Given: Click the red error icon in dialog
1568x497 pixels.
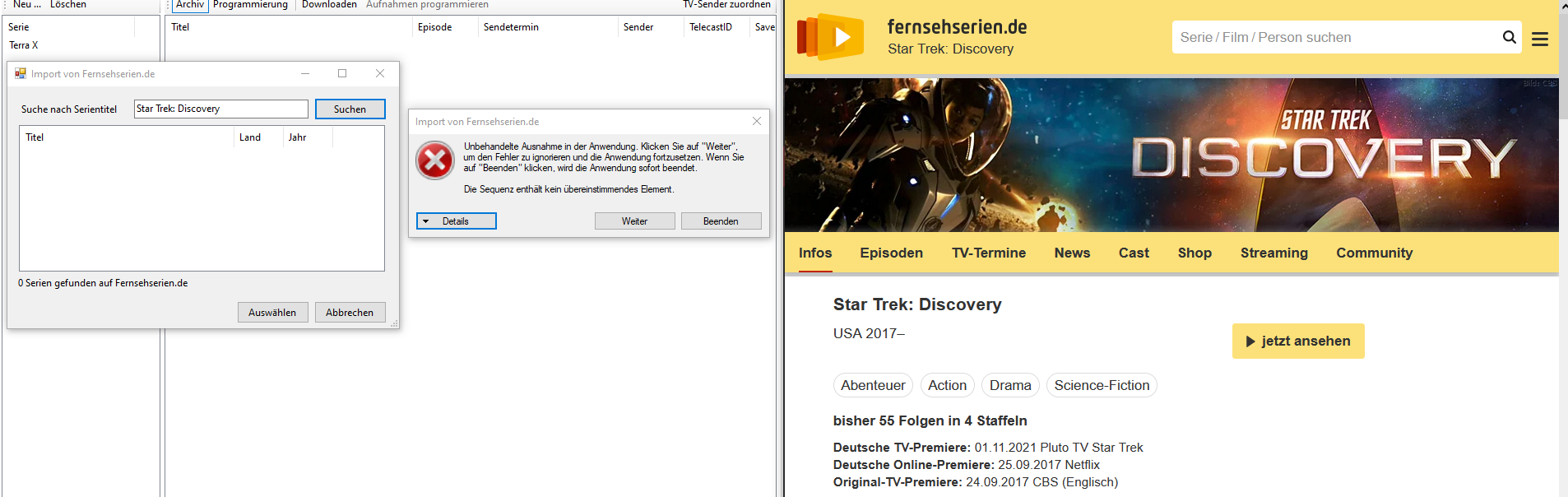Looking at the screenshot, I should [x=435, y=160].
